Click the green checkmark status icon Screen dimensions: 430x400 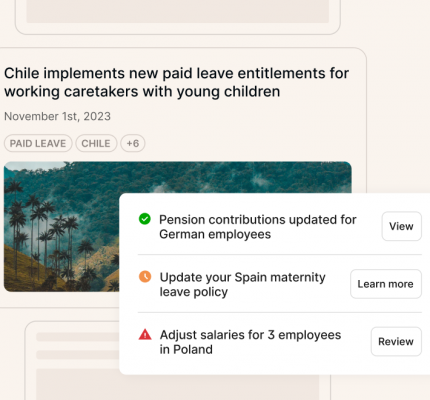click(x=145, y=219)
